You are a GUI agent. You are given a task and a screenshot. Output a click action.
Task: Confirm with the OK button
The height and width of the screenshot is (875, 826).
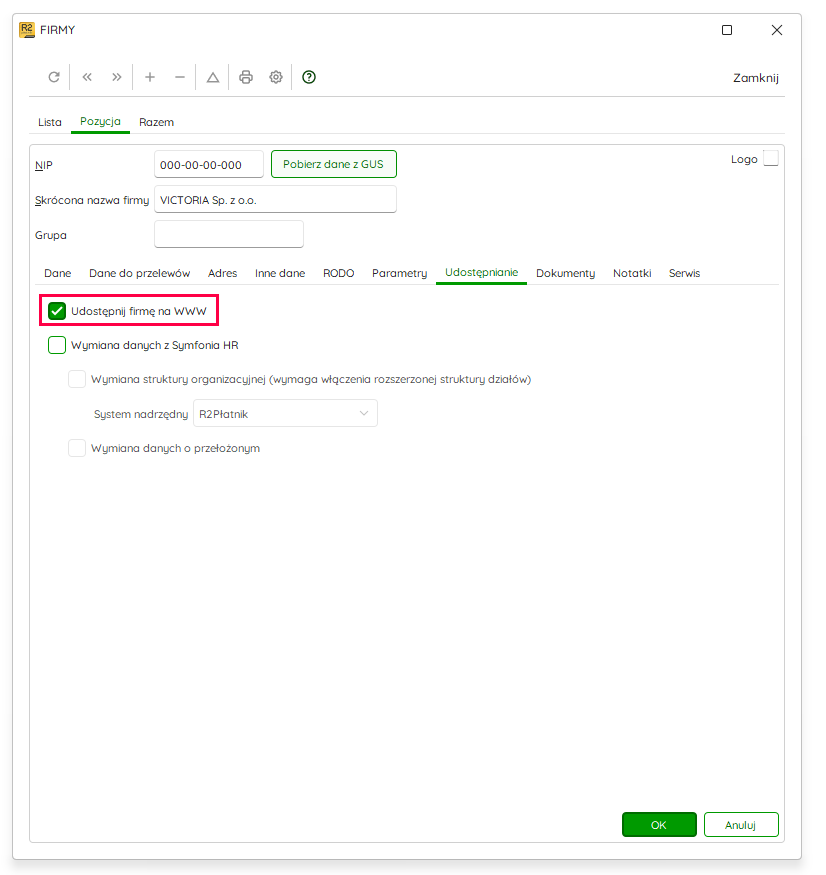(x=659, y=824)
